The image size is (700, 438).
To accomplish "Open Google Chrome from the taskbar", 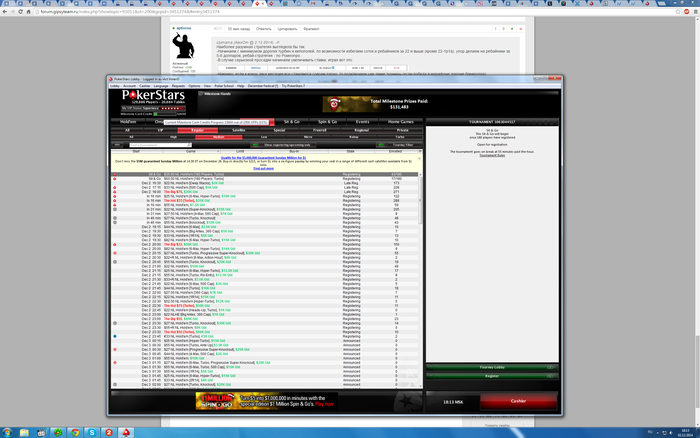I will point(75,432).
